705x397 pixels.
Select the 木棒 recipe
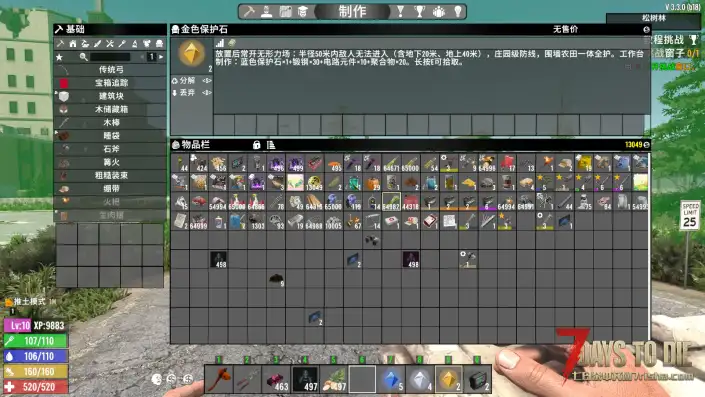(x=110, y=122)
